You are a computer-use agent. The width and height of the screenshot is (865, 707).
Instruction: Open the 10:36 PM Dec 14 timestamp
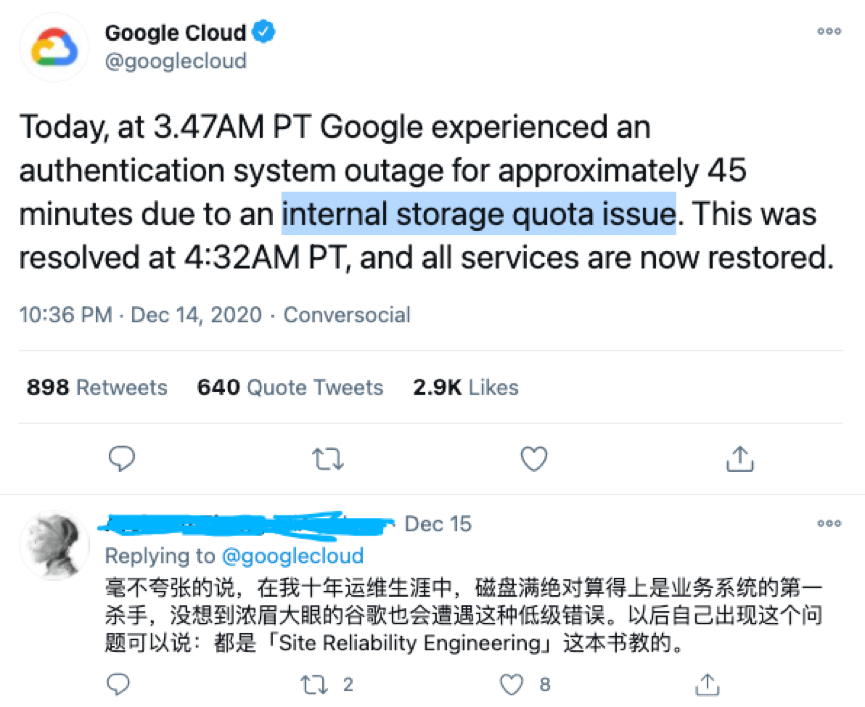coord(140,315)
